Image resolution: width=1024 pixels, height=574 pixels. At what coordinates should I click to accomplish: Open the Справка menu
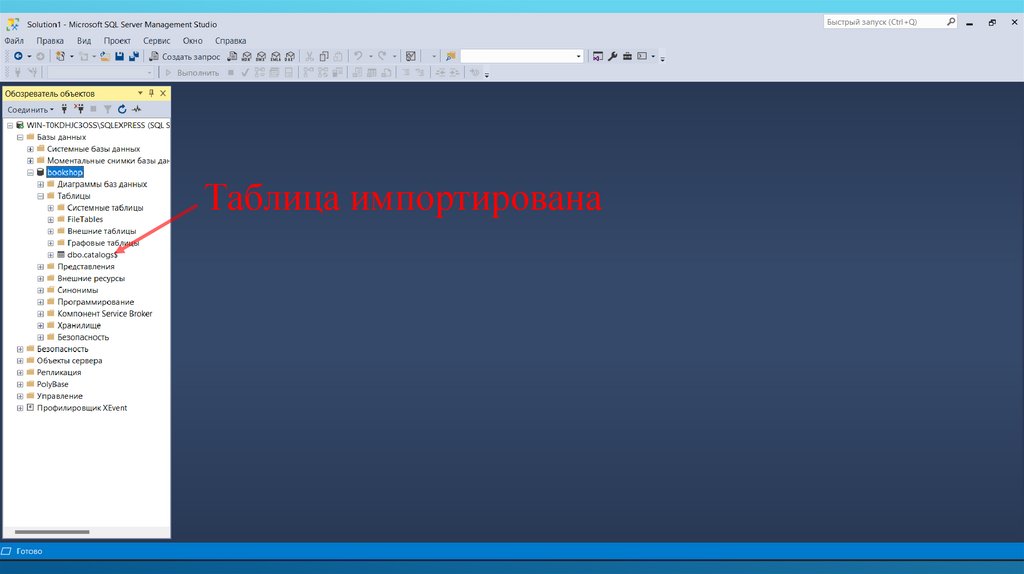pyautogui.click(x=231, y=40)
